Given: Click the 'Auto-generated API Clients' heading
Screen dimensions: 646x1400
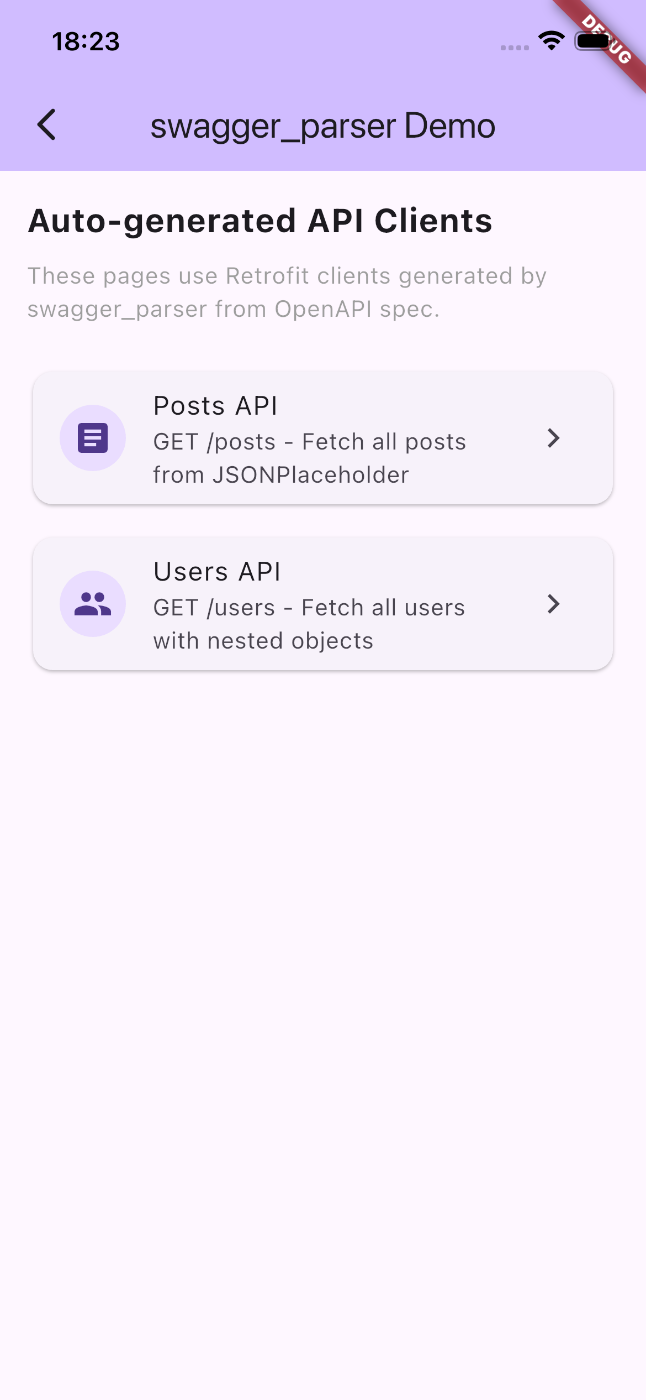Looking at the screenshot, I should tap(260, 221).
